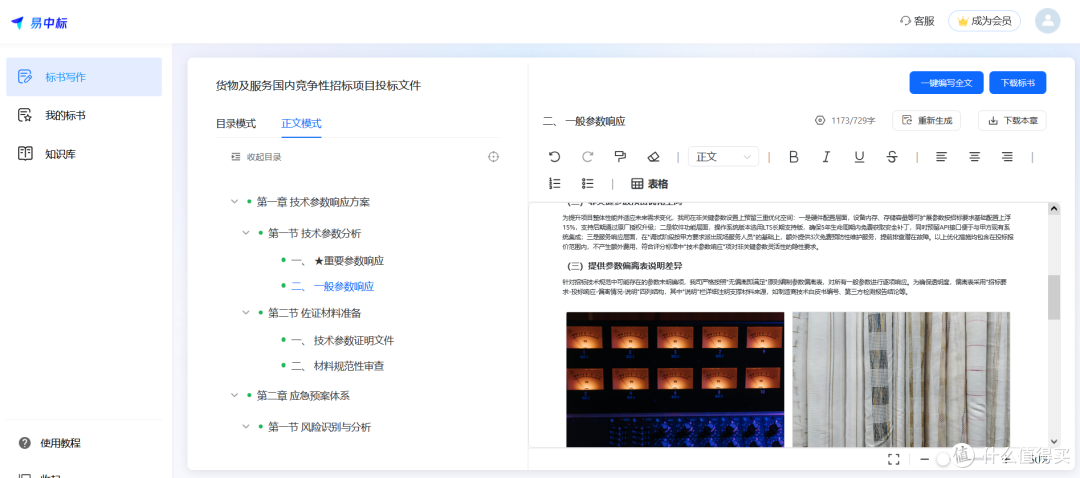Open the user avatar menu
Image resolution: width=1080 pixels, height=478 pixels.
(x=1047, y=21)
